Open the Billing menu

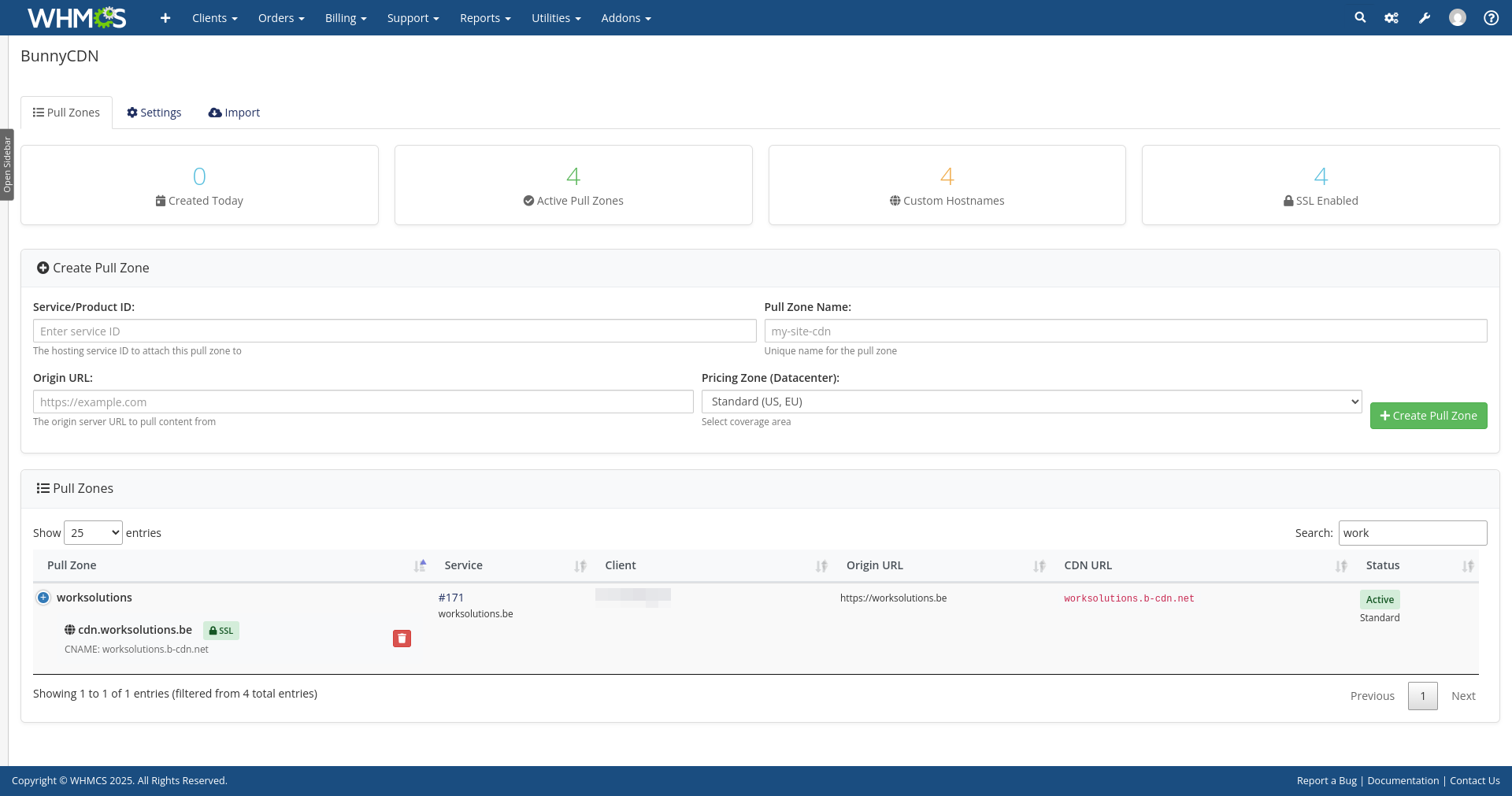pyautogui.click(x=345, y=18)
